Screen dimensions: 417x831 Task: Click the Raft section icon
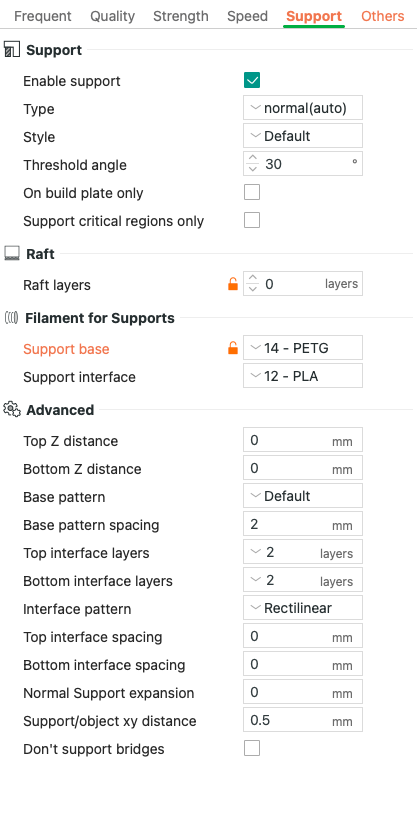click(12, 253)
